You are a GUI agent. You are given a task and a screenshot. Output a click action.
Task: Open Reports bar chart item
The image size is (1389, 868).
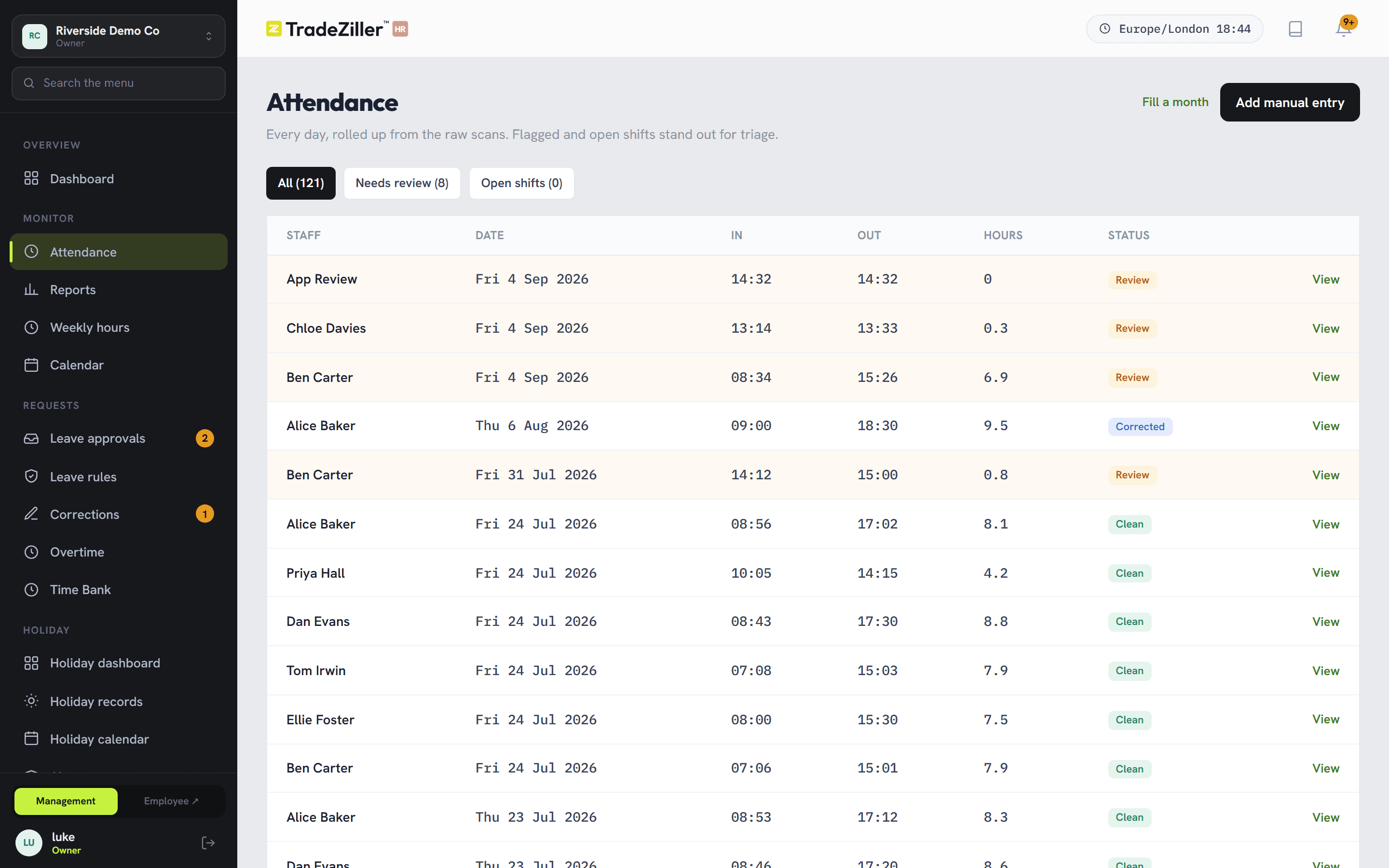click(x=119, y=289)
